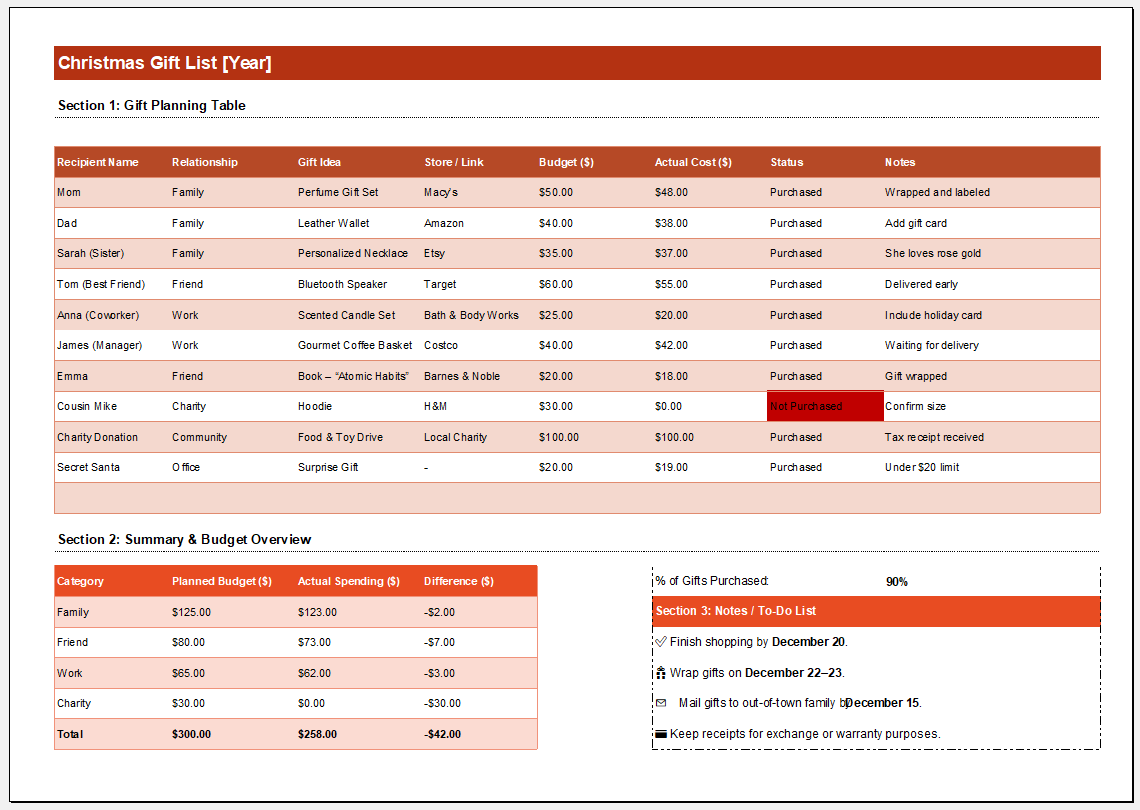Select the Status column header
This screenshot has width=1140, height=810.
787,162
